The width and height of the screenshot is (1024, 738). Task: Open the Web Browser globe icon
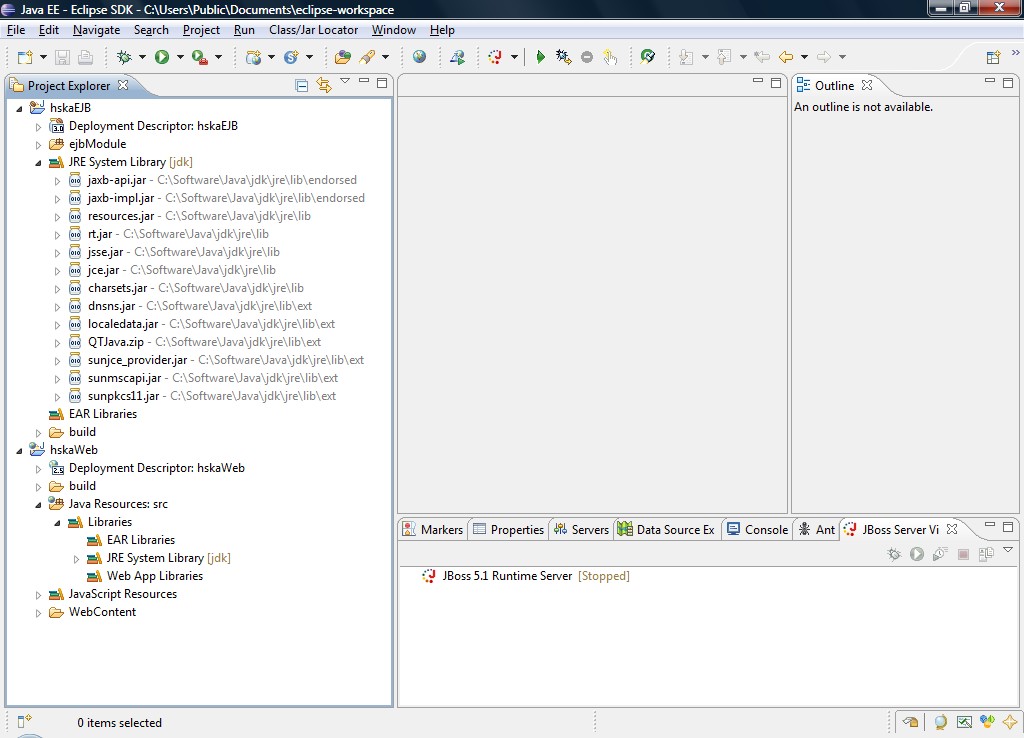click(x=419, y=57)
